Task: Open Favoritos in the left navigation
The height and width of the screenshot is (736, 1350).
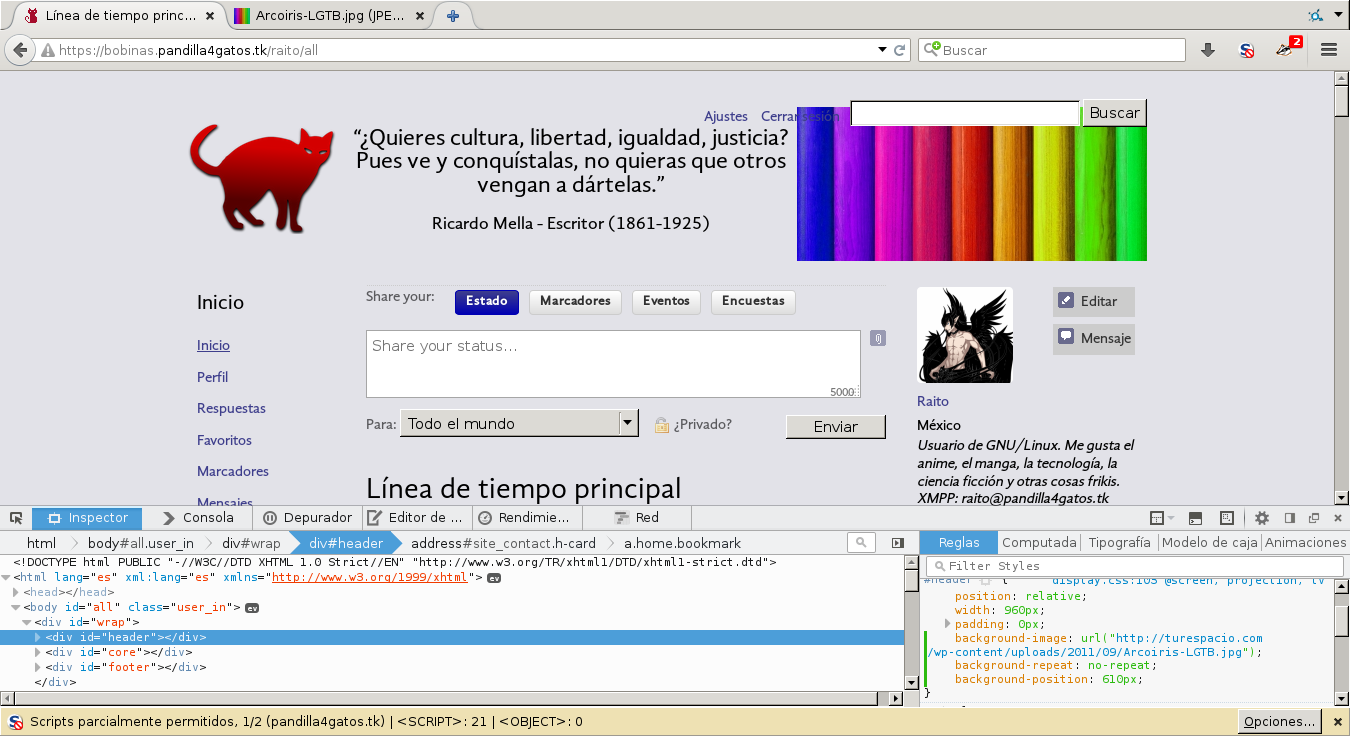Action: tap(224, 440)
